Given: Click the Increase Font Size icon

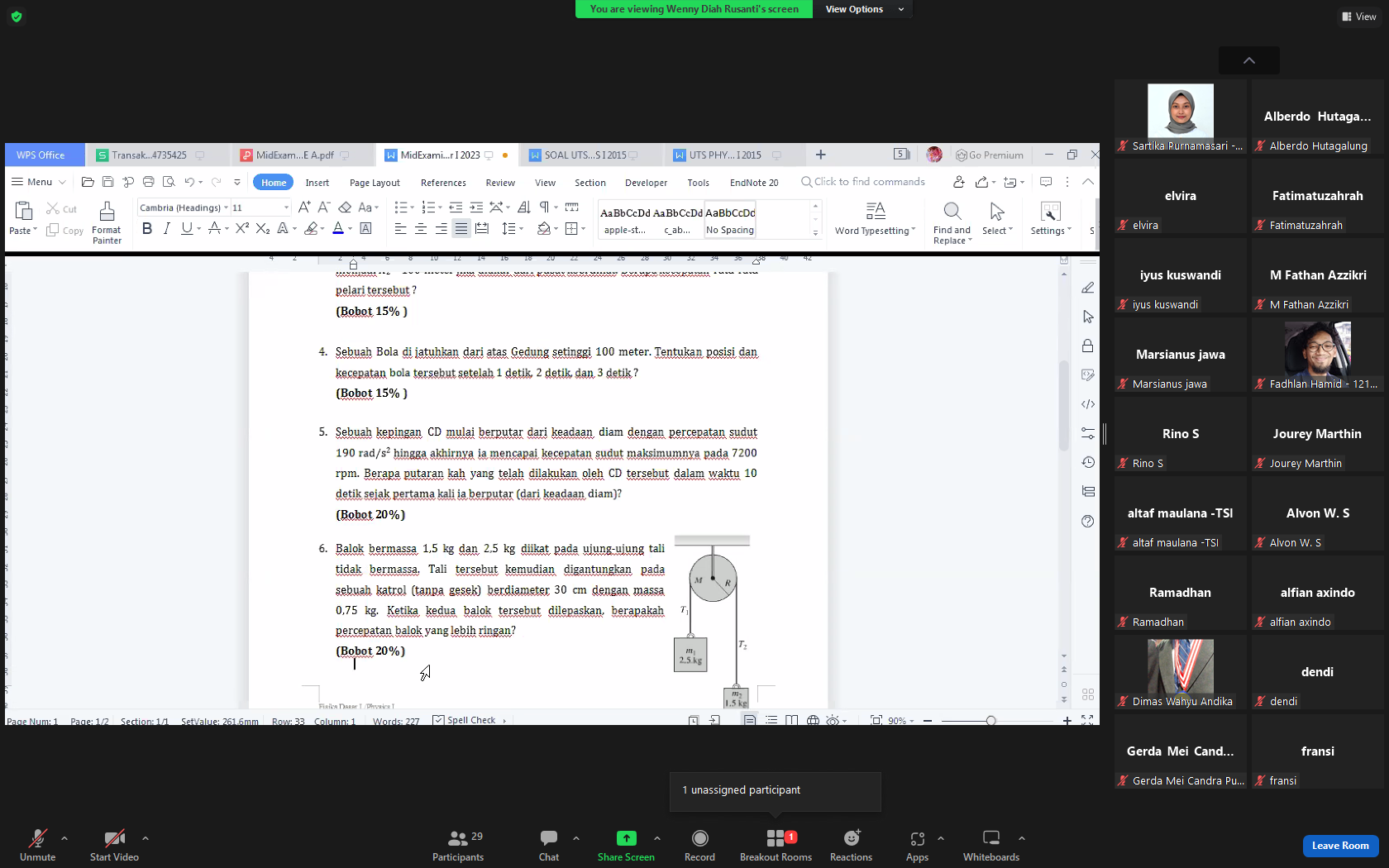Looking at the screenshot, I should [x=304, y=207].
